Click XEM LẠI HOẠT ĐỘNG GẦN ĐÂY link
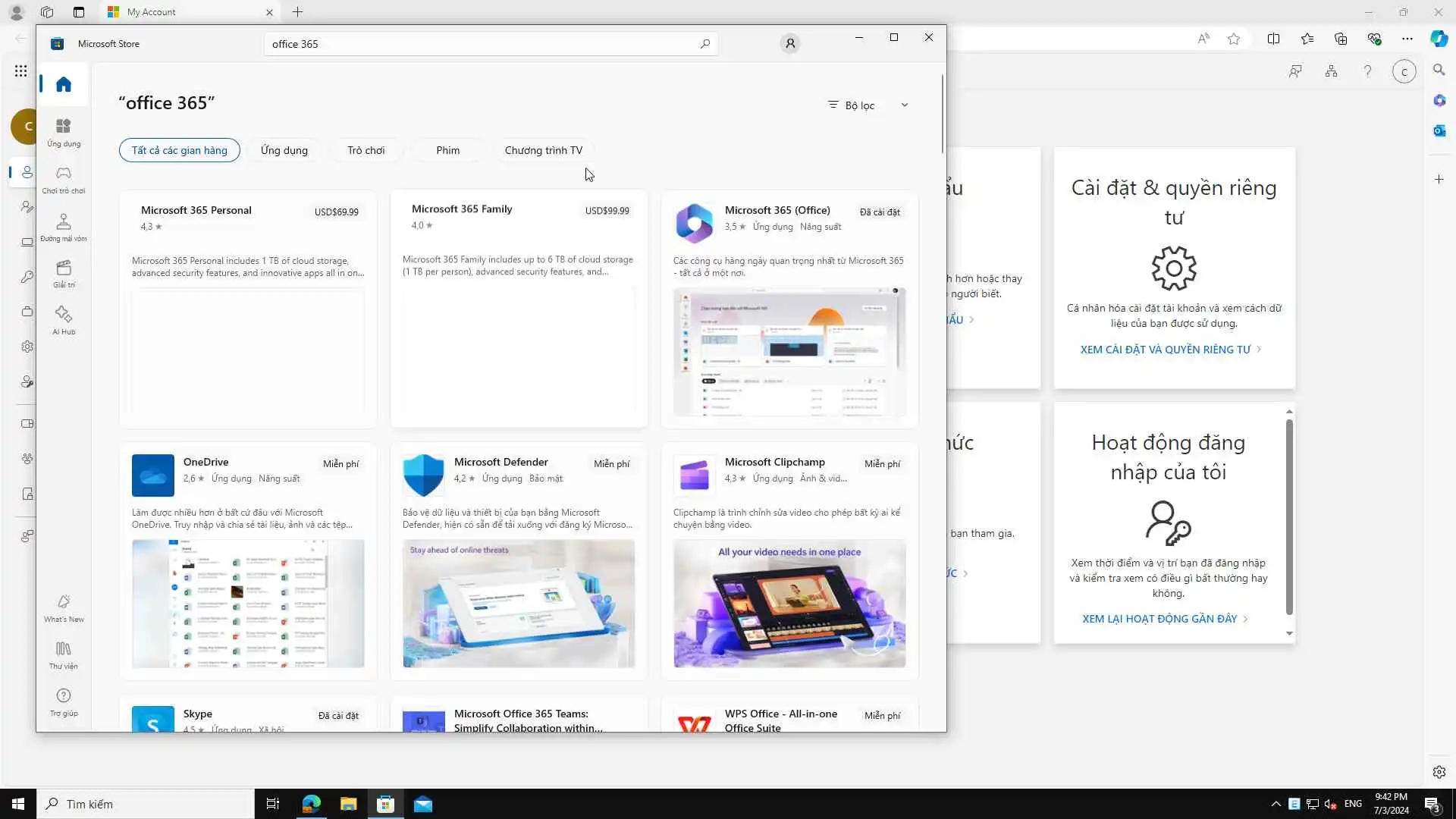The image size is (1456, 819). click(x=1159, y=619)
